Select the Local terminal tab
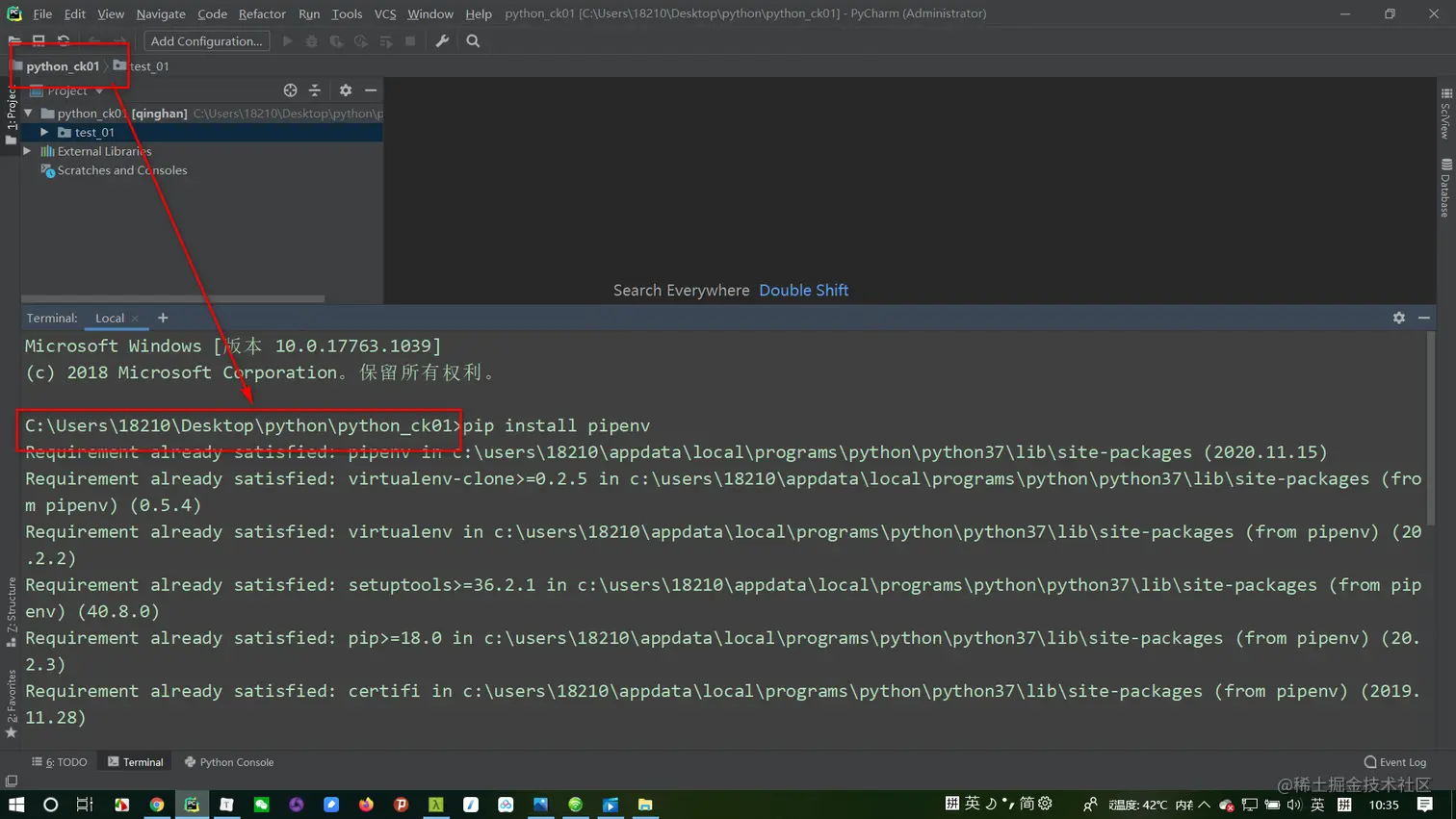Screen dimensions: 1456x819 pos(110,318)
